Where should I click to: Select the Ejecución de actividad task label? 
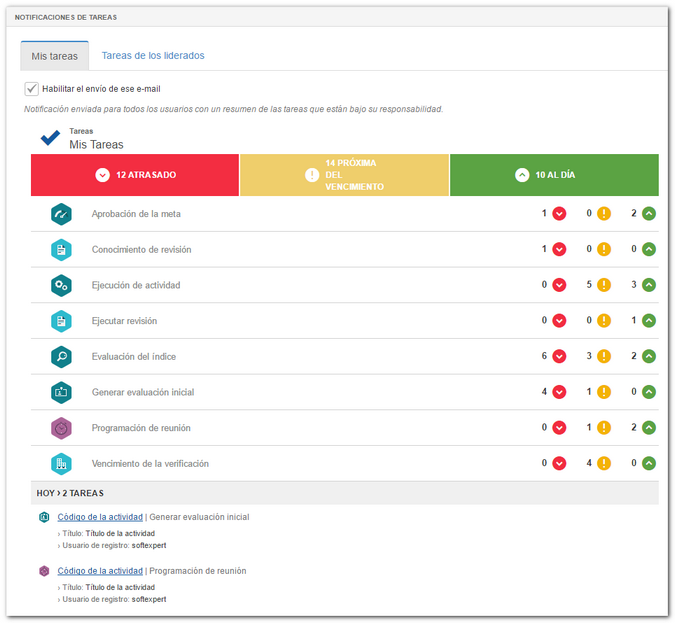point(136,285)
